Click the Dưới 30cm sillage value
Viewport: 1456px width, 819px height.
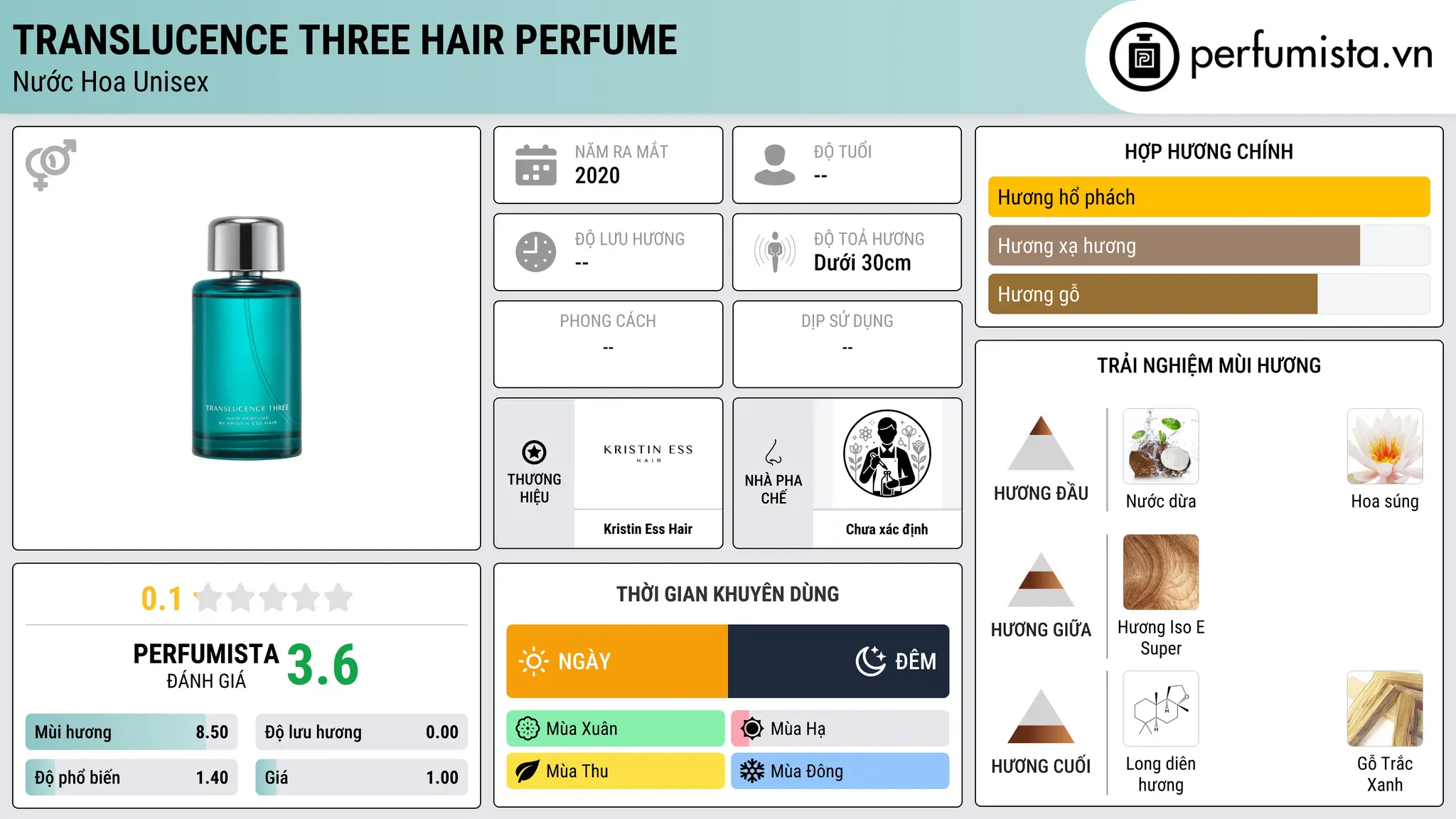pos(862,263)
